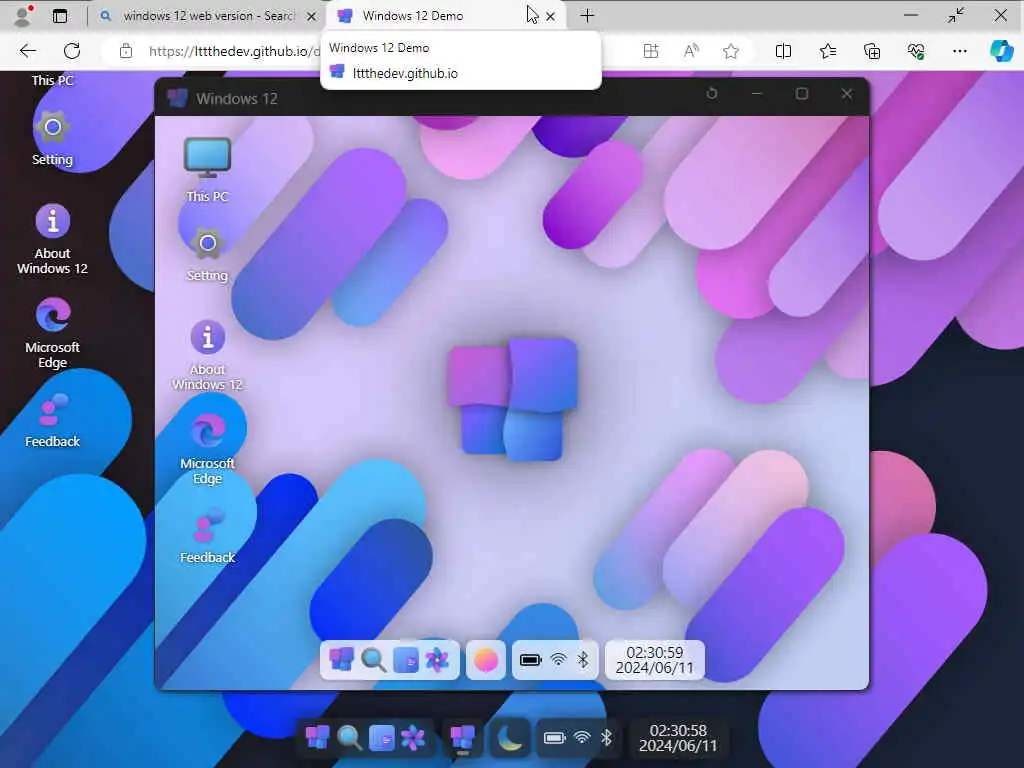Click battery icon in nested taskbar

coord(530,660)
